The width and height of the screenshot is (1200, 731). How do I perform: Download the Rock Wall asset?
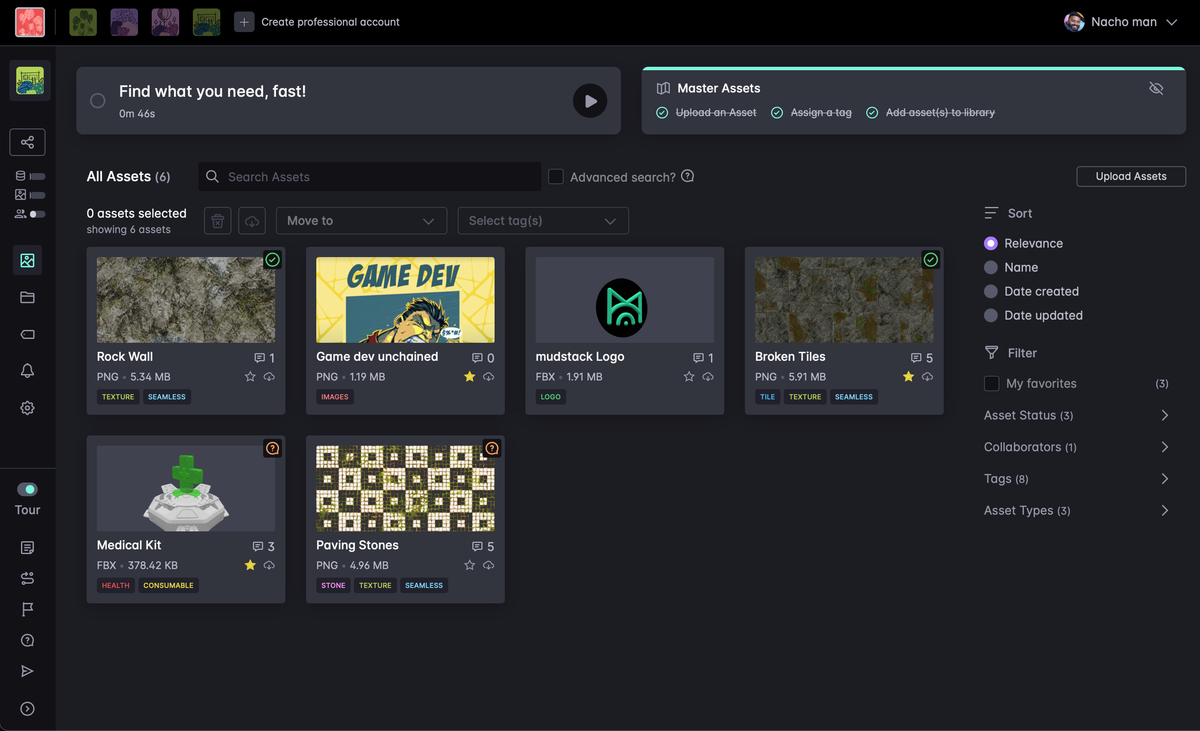(269, 377)
